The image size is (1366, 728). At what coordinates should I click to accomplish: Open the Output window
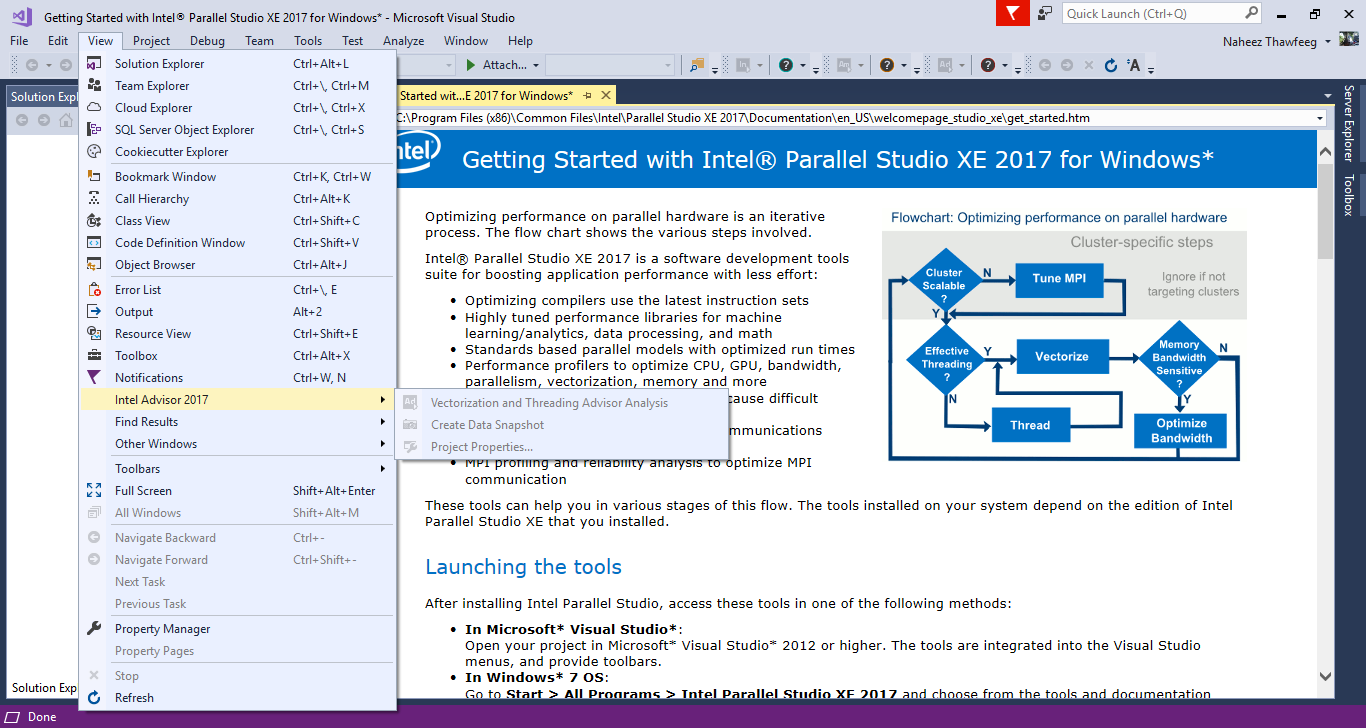[x=237, y=312]
